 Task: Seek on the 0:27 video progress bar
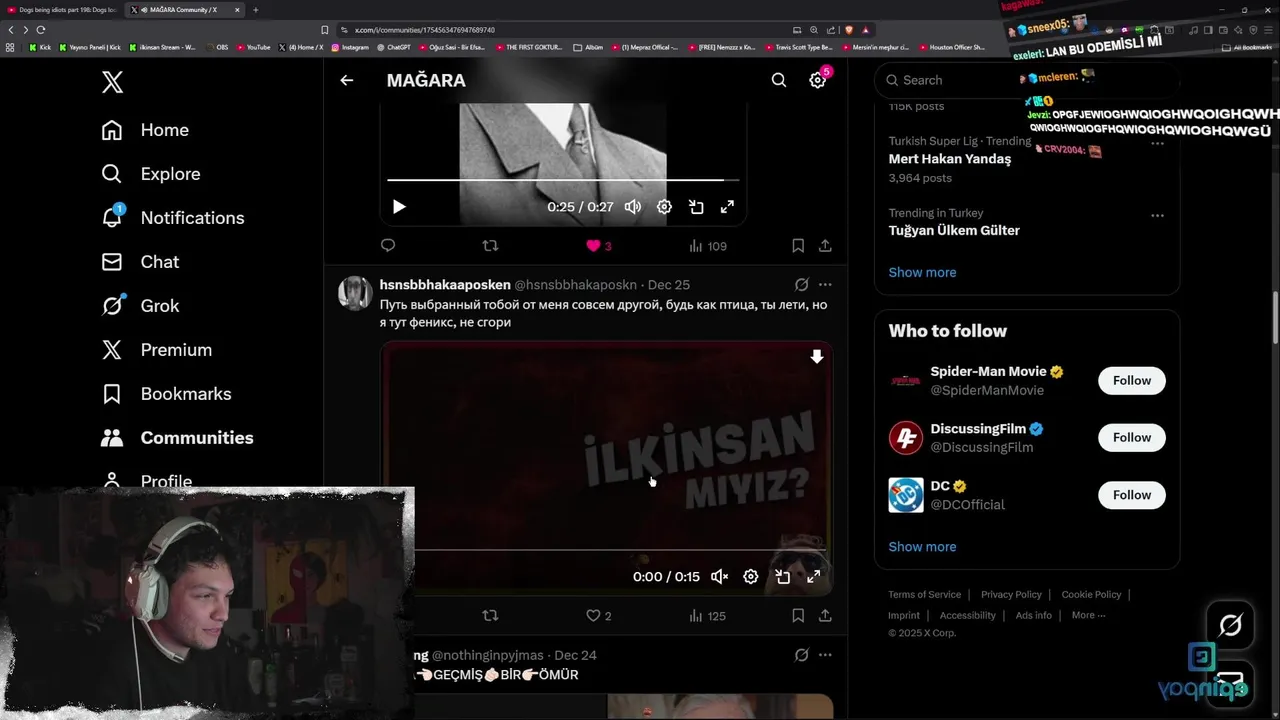(563, 180)
